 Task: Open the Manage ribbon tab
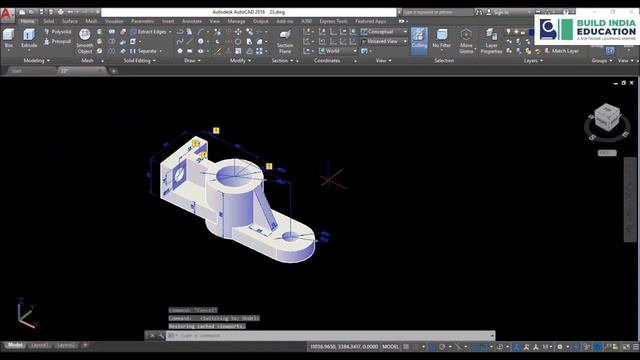(x=236, y=21)
